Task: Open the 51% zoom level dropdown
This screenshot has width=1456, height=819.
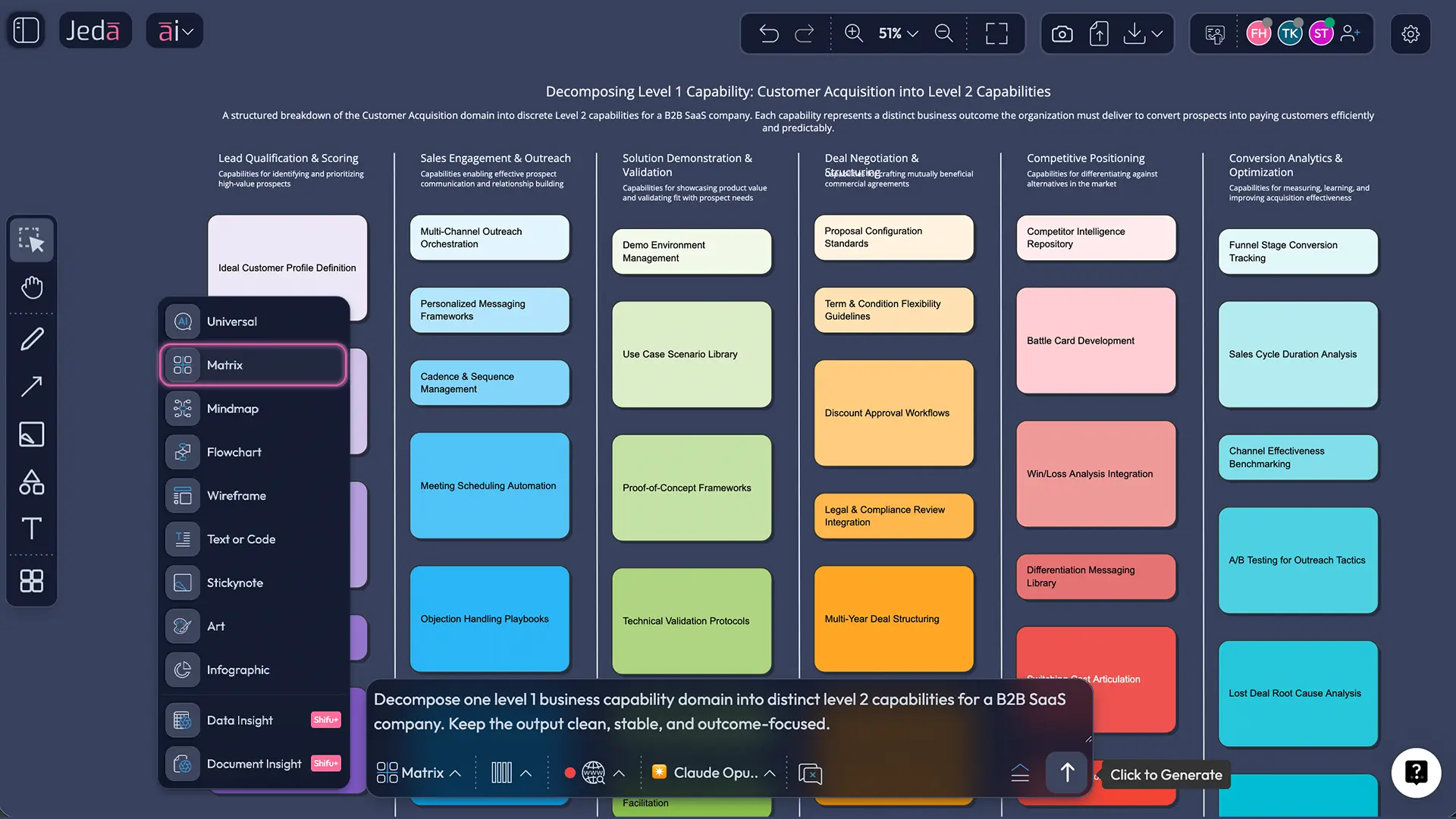Action: coord(897,33)
